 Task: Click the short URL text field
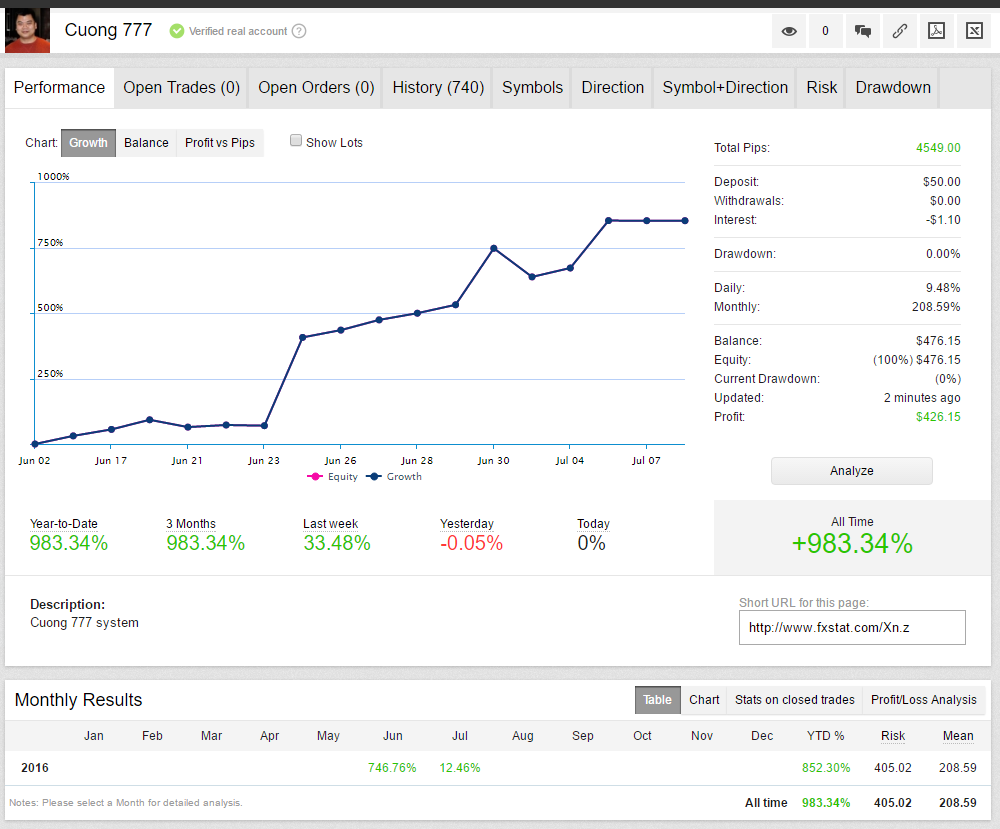852,628
